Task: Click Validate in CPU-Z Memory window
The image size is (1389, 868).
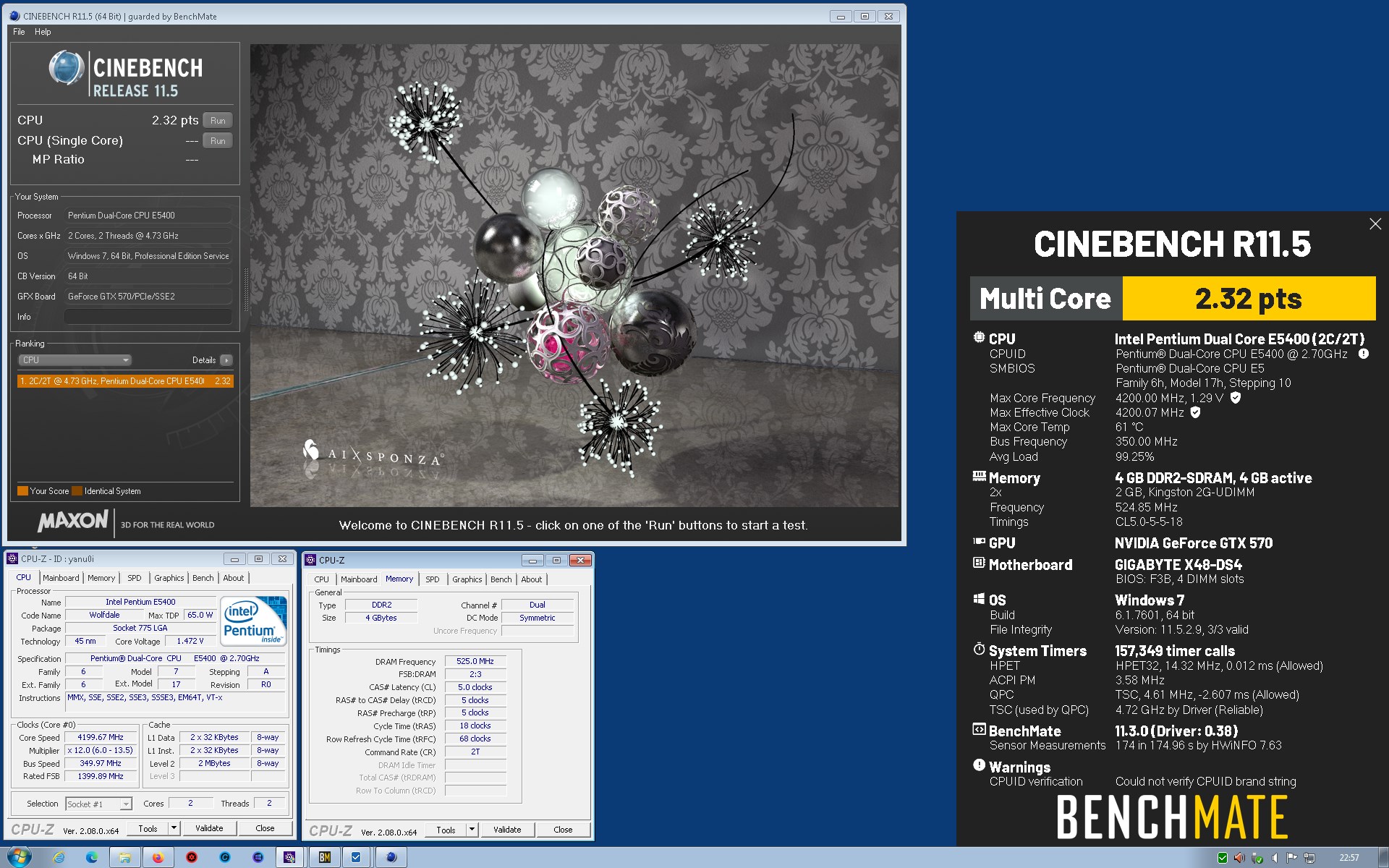Action: 507,830
